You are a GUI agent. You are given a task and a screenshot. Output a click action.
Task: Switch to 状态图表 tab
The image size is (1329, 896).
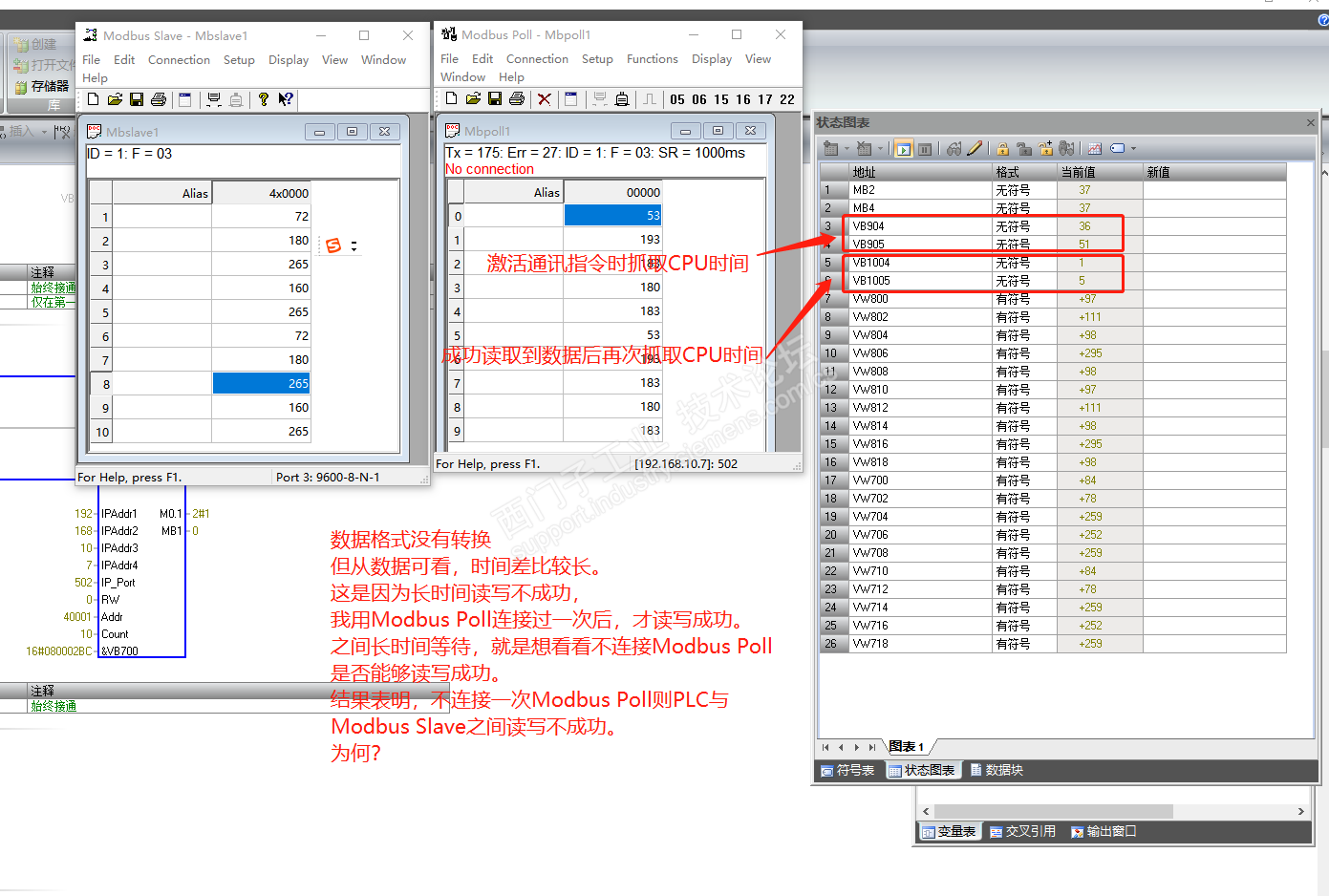[x=922, y=770]
